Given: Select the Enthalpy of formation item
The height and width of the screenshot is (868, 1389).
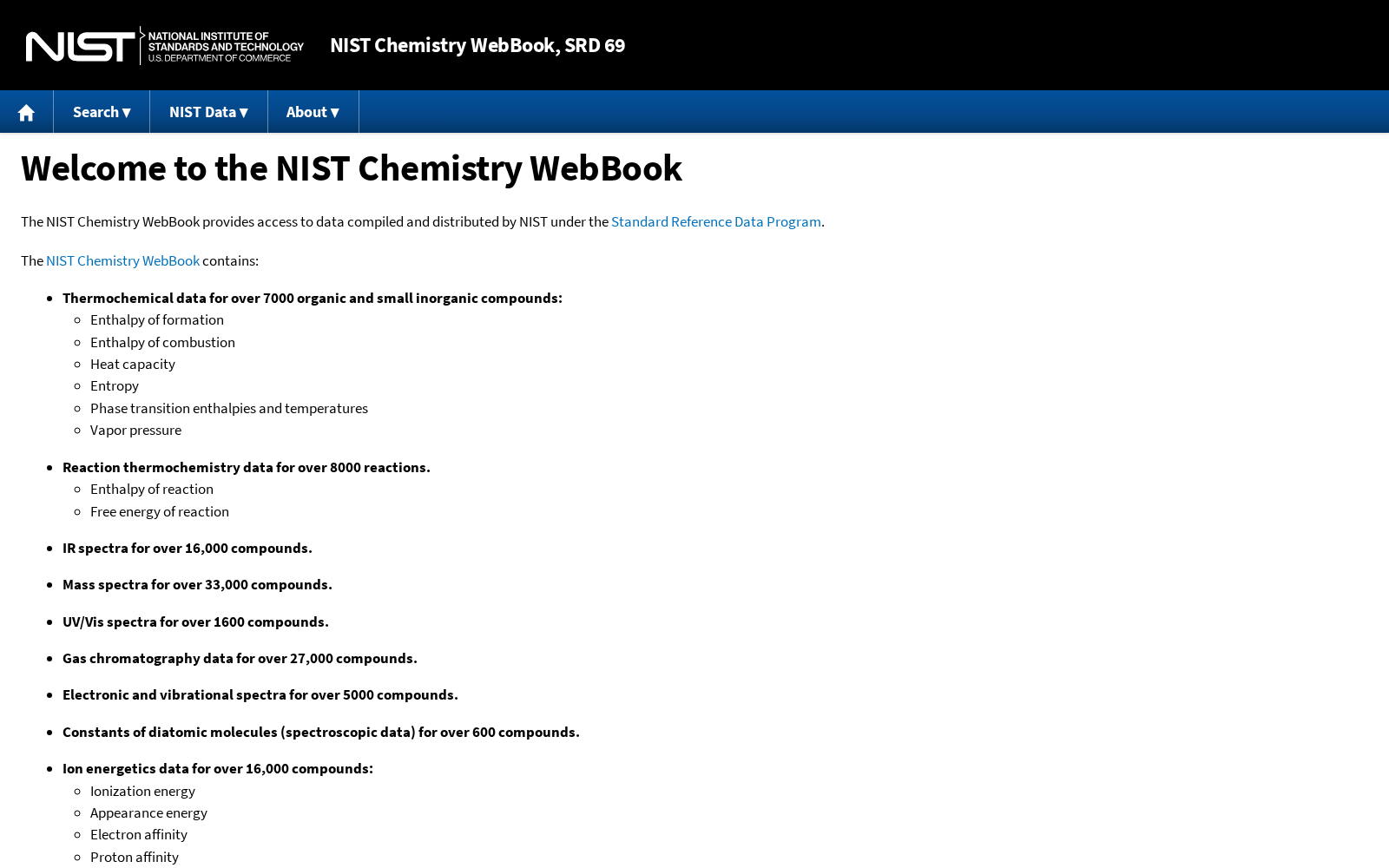Looking at the screenshot, I should (157, 319).
